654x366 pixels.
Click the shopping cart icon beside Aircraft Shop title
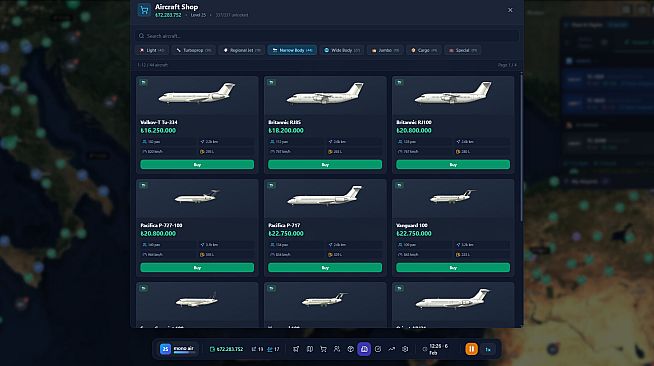coord(144,10)
